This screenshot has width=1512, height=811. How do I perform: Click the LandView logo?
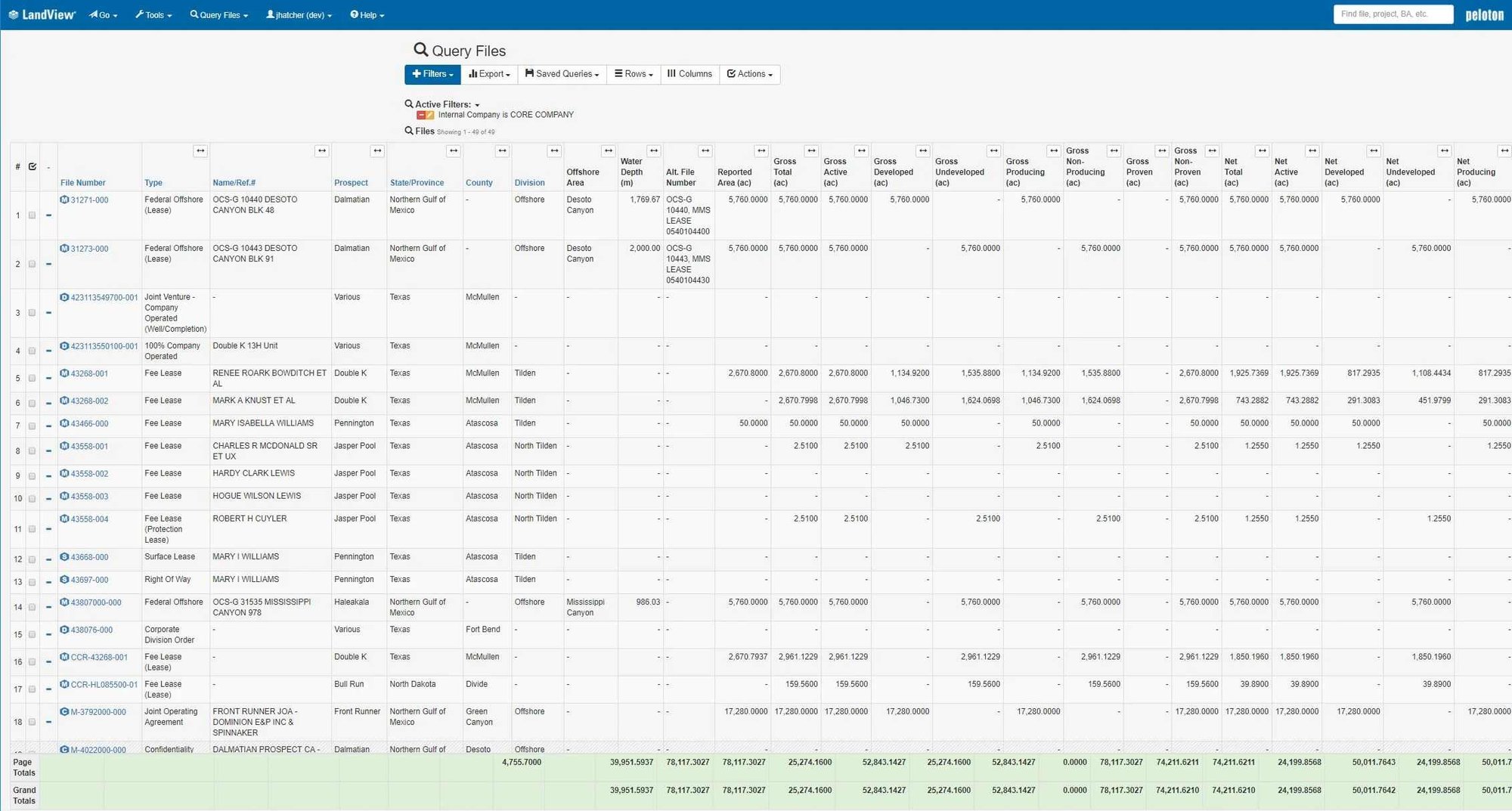click(42, 14)
